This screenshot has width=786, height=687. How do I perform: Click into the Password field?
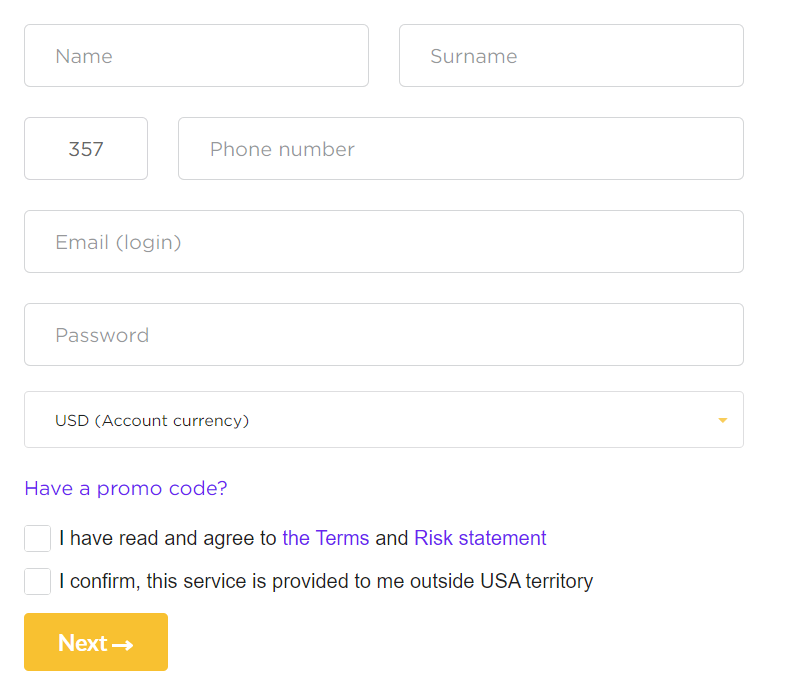384,334
